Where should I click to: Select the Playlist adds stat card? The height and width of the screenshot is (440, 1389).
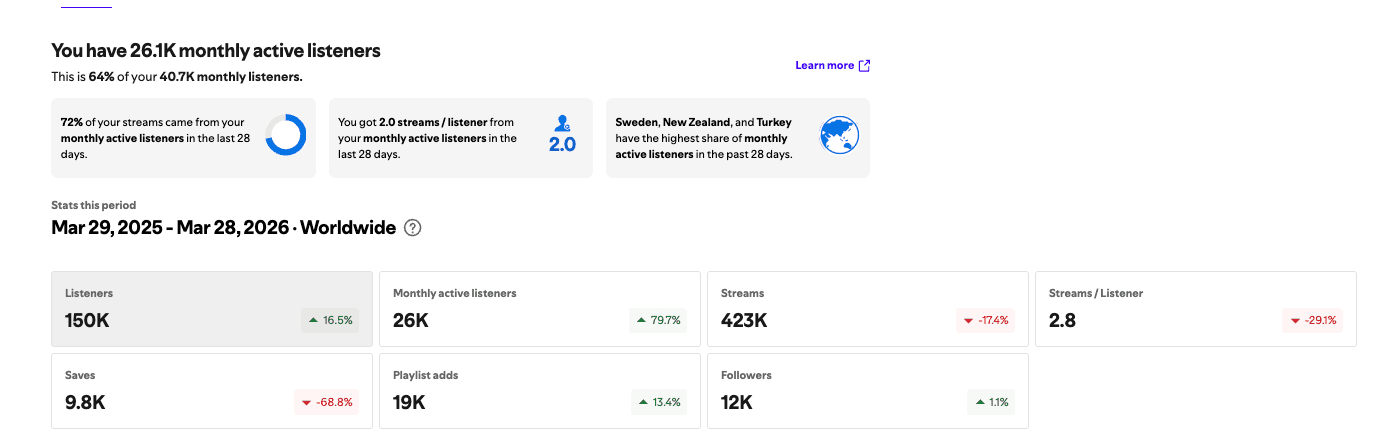[x=540, y=391]
